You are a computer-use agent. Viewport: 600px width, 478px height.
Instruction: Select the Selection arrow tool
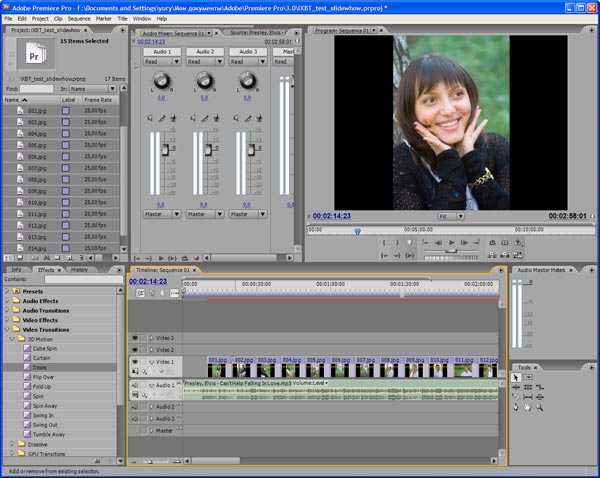click(x=517, y=377)
